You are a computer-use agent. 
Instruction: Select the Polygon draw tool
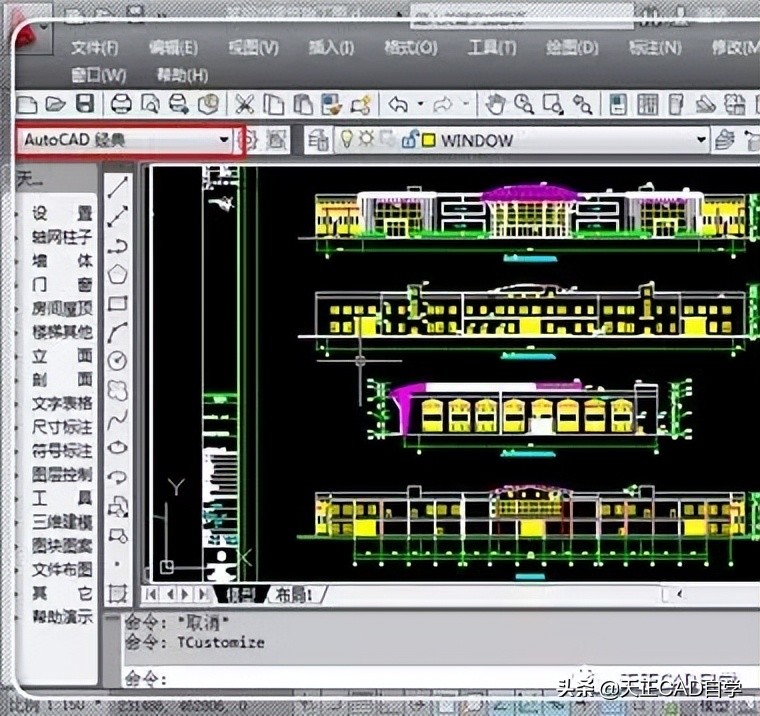pos(118,273)
